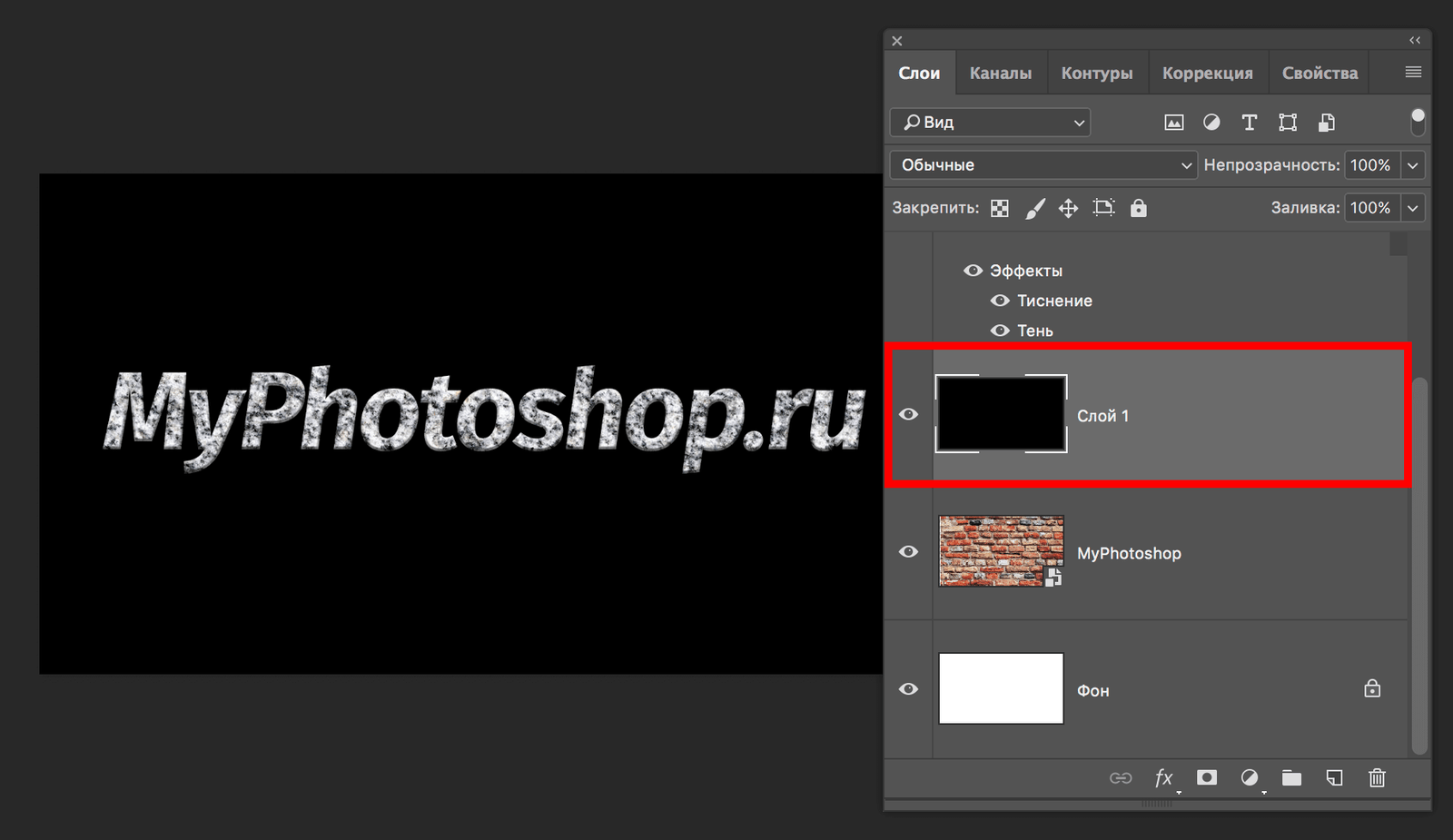Create a new adjustment layer
This screenshot has height=840, width=1453.
pos(1250,778)
